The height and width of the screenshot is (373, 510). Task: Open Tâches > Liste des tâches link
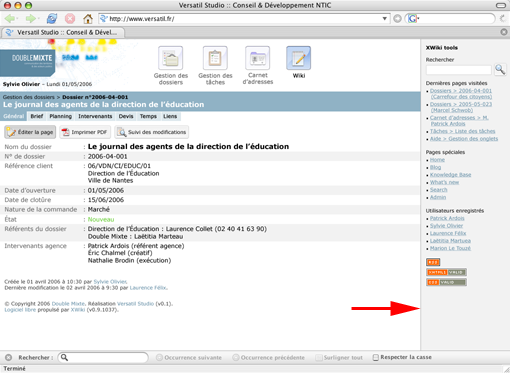462,131
